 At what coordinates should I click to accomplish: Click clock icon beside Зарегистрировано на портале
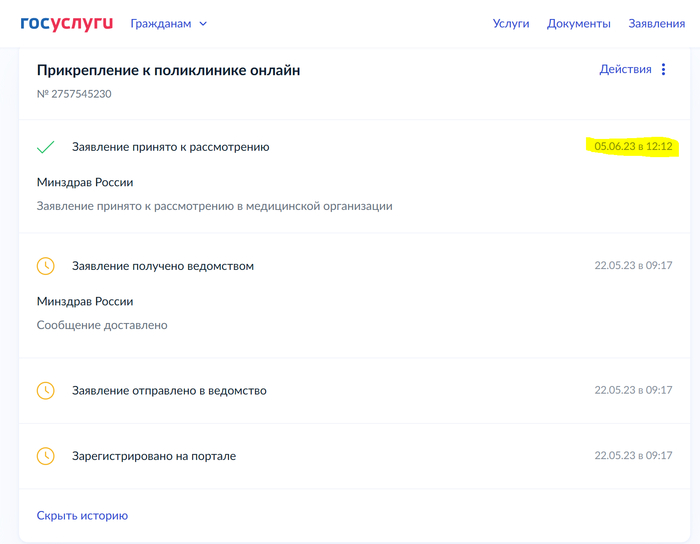pos(46,456)
